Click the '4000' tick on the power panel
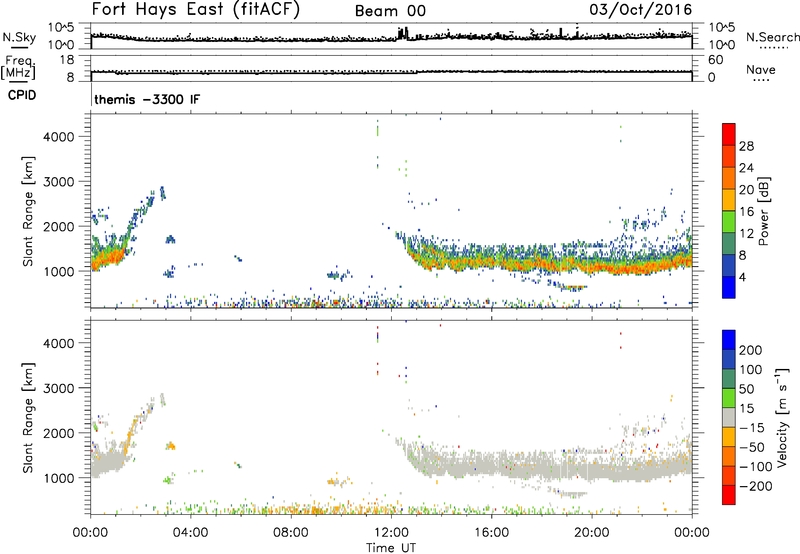Screen dimensions: 800x554 (x=59, y=137)
